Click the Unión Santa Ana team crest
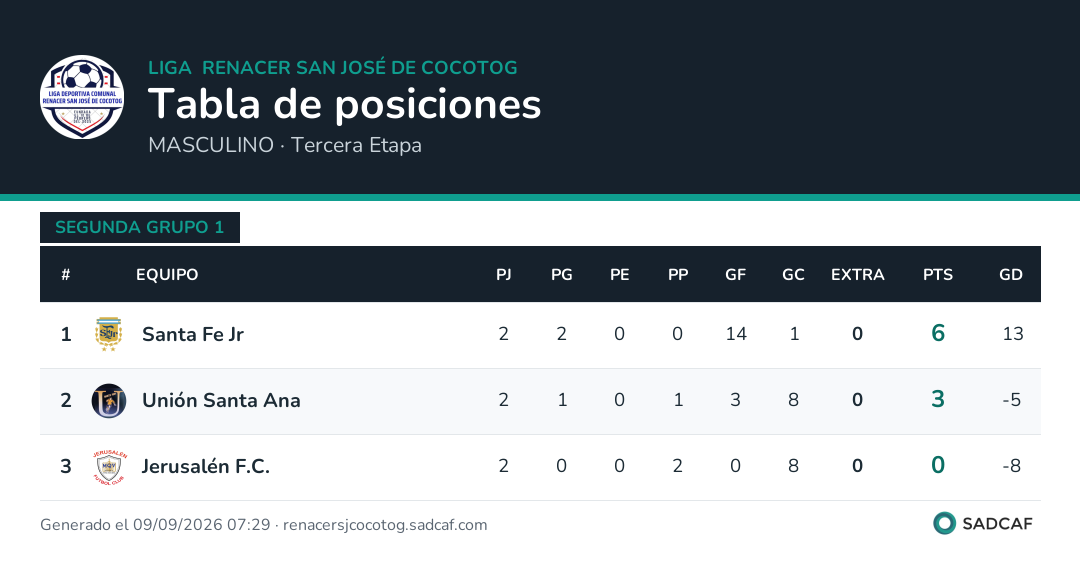The height and width of the screenshot is (576, 1080). pyautogui.click(x=109, y=400)
